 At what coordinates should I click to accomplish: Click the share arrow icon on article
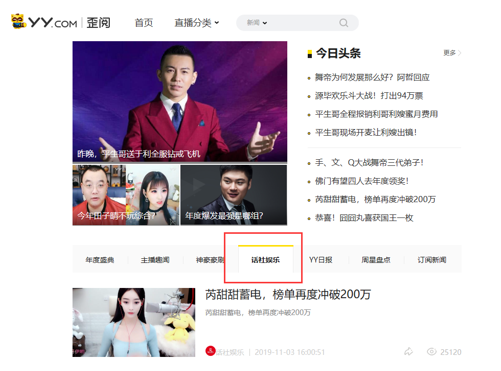pos(408,352)
